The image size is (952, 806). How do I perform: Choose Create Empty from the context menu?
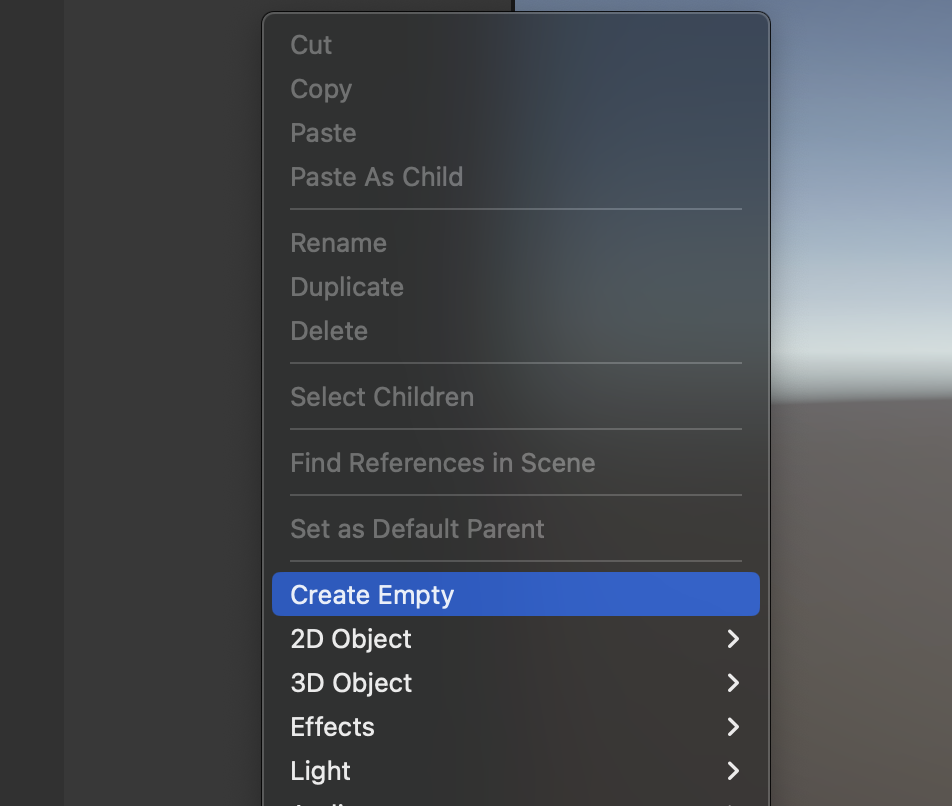(372, 595)
